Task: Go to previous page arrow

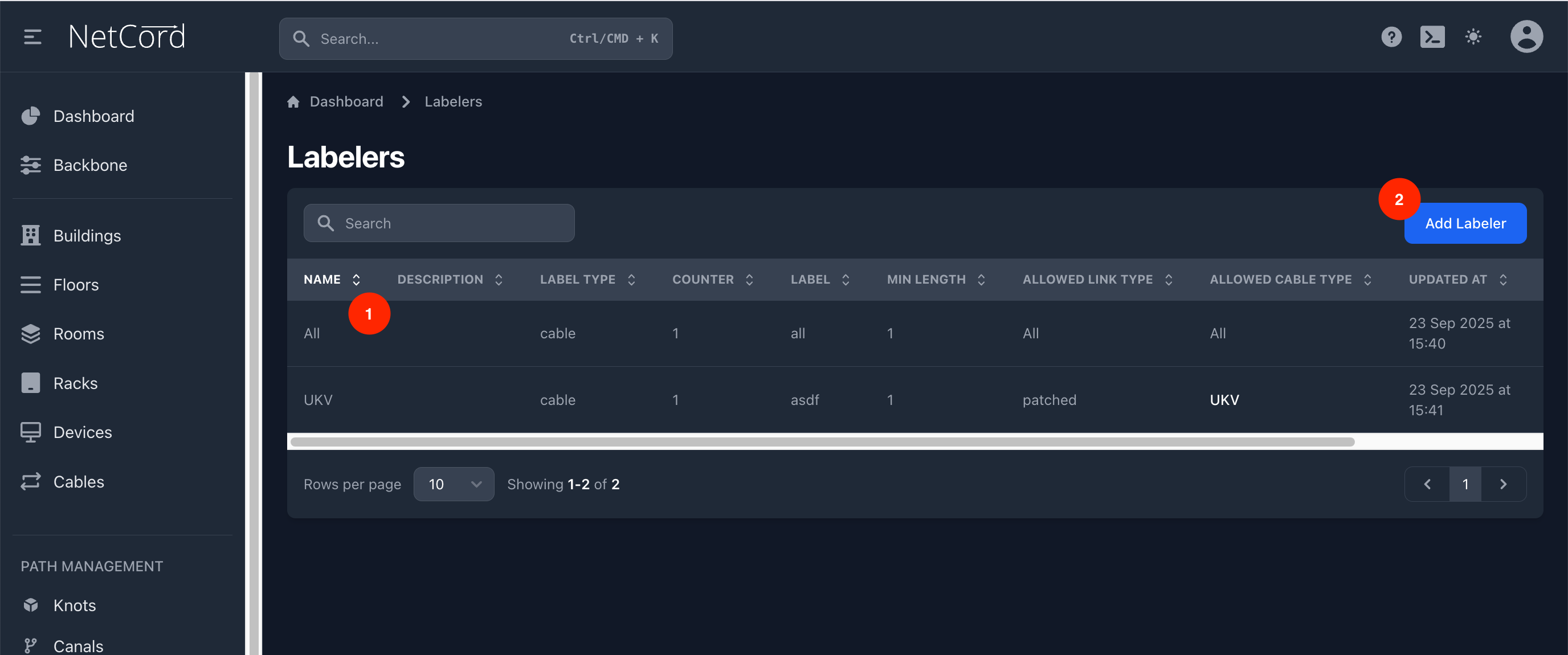Action: tap(1427, 484)
